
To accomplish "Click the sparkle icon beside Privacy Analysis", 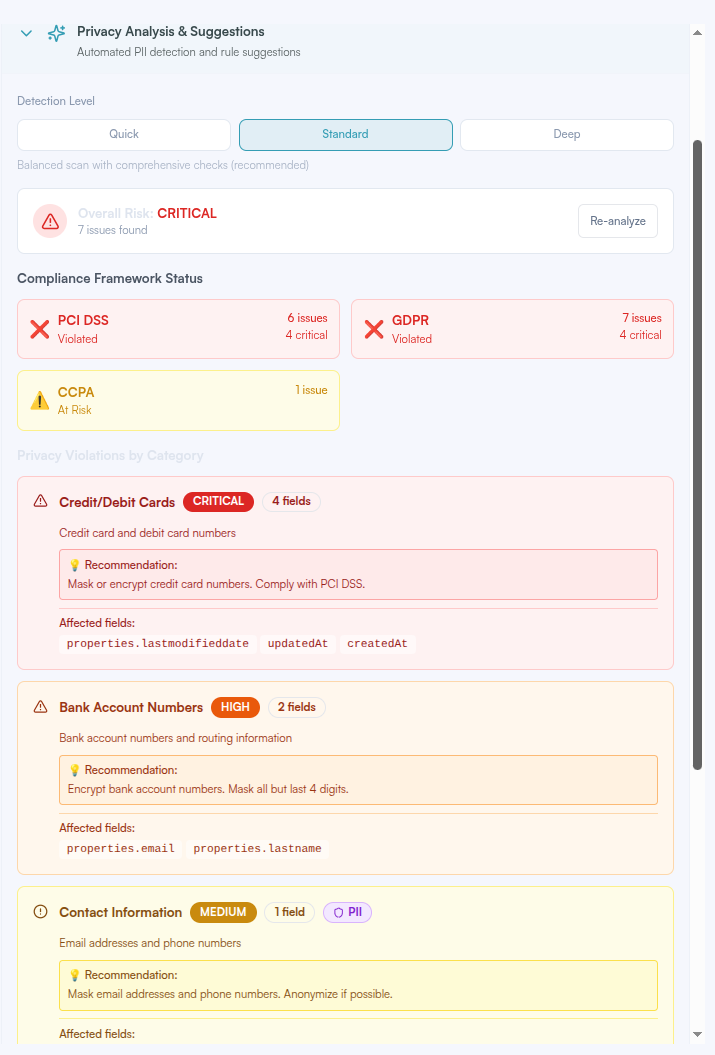I will click(57, 33).
